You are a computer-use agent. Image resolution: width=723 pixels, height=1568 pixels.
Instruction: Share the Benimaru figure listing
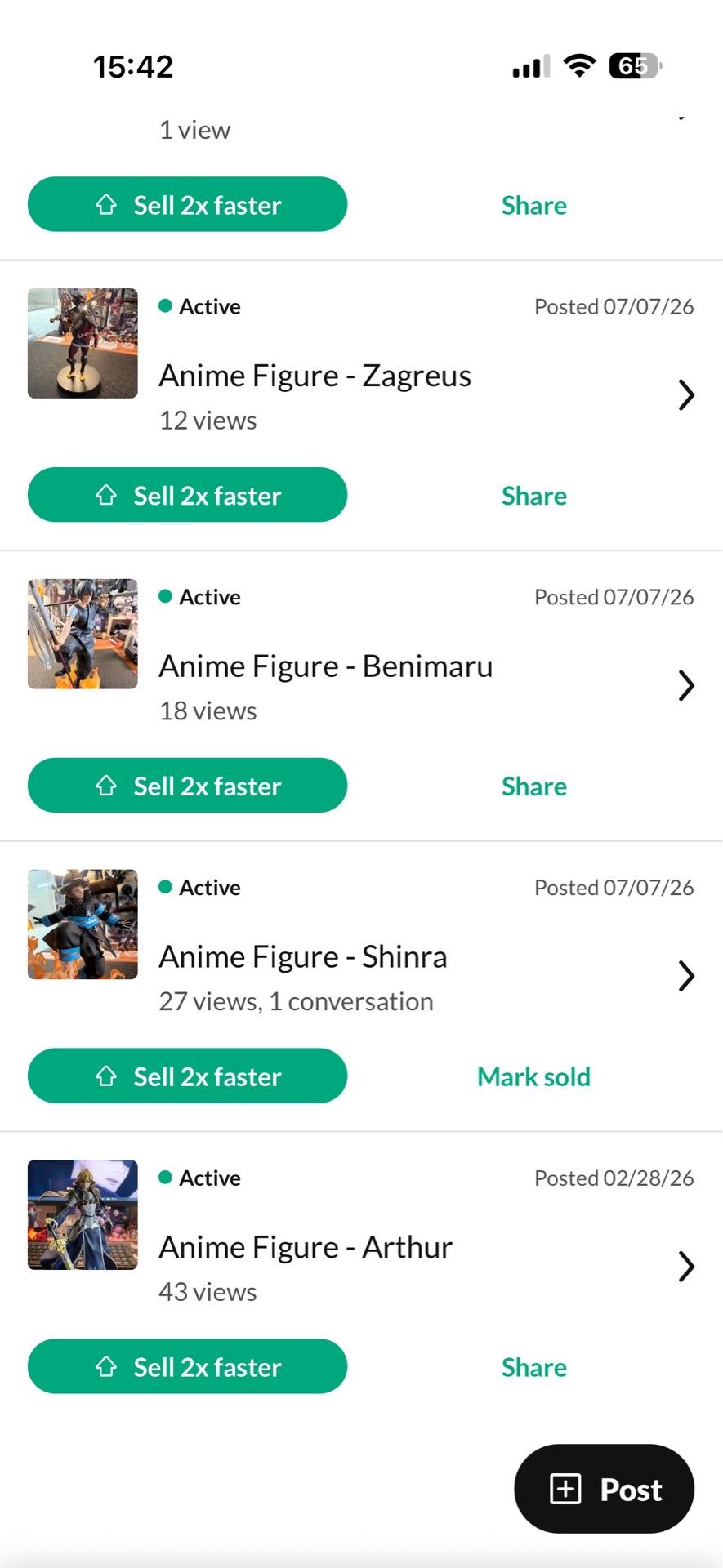coord(533,786)
